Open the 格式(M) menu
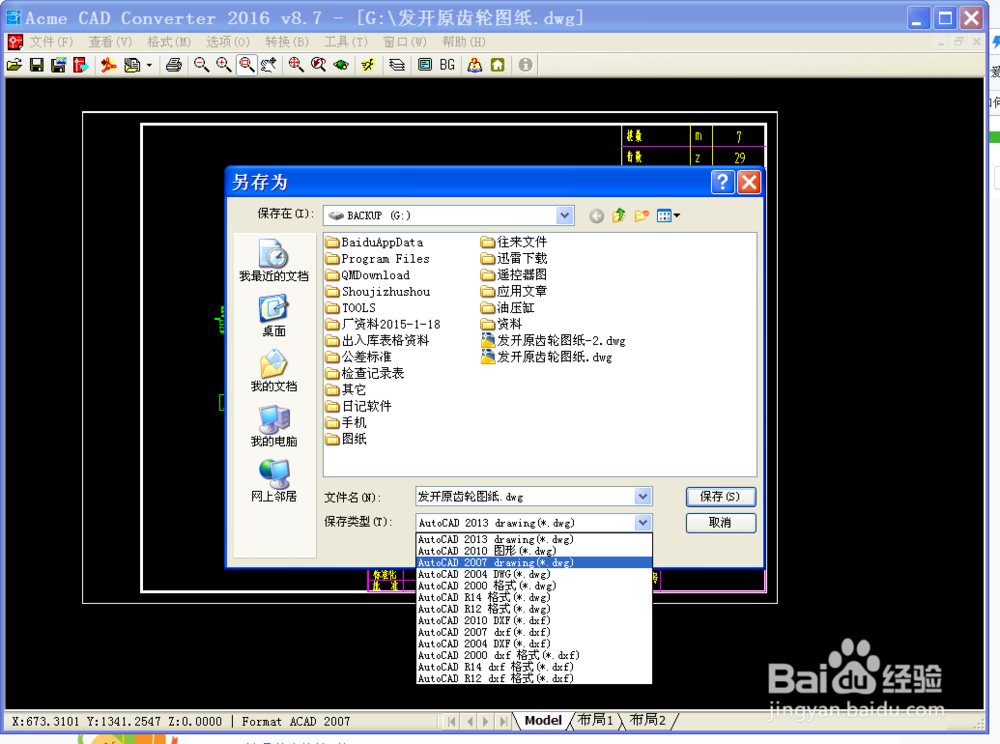 (169, 42)
